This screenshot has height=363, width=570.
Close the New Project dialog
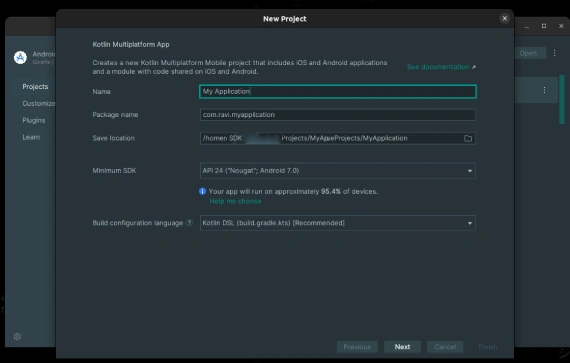[504, 19]
